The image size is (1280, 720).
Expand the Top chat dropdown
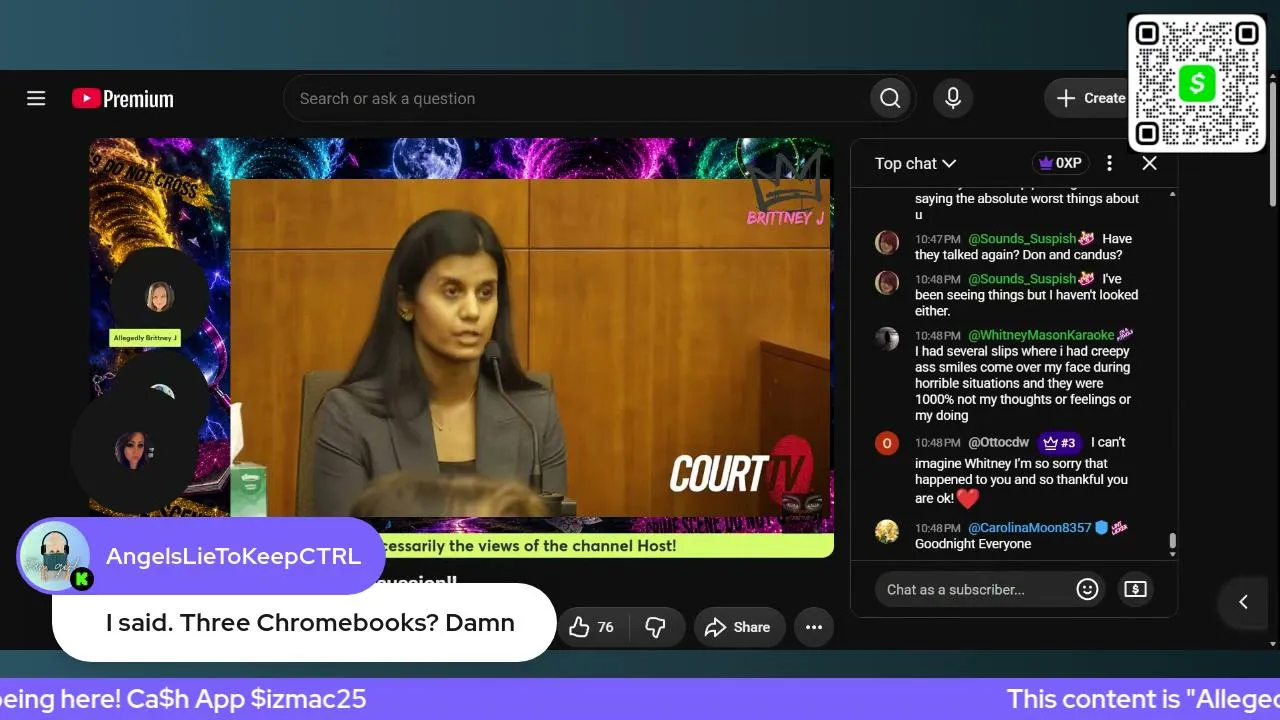(x=915, y=163)
